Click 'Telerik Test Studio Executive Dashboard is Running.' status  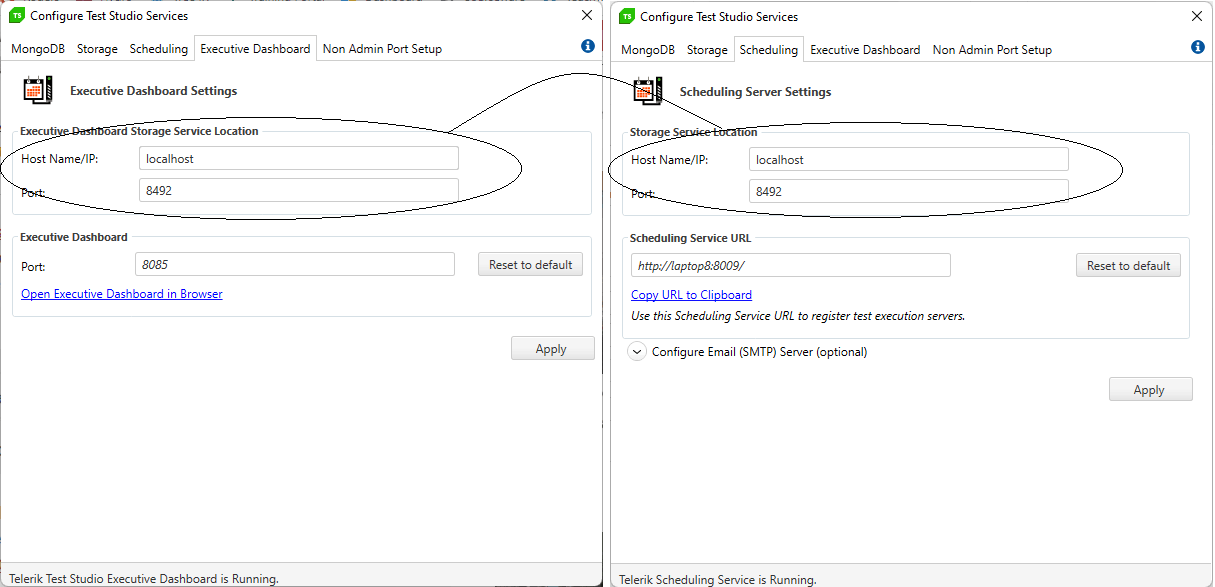pos(144,578)
